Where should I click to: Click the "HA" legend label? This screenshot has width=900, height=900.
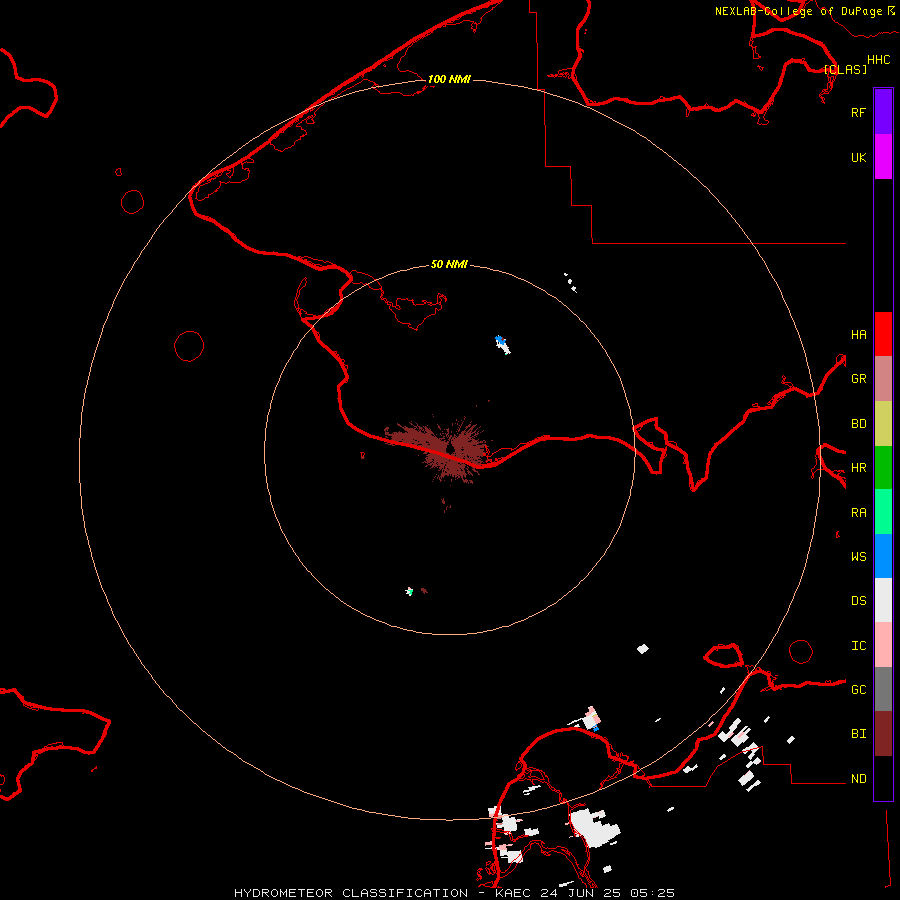pos(858,335)
